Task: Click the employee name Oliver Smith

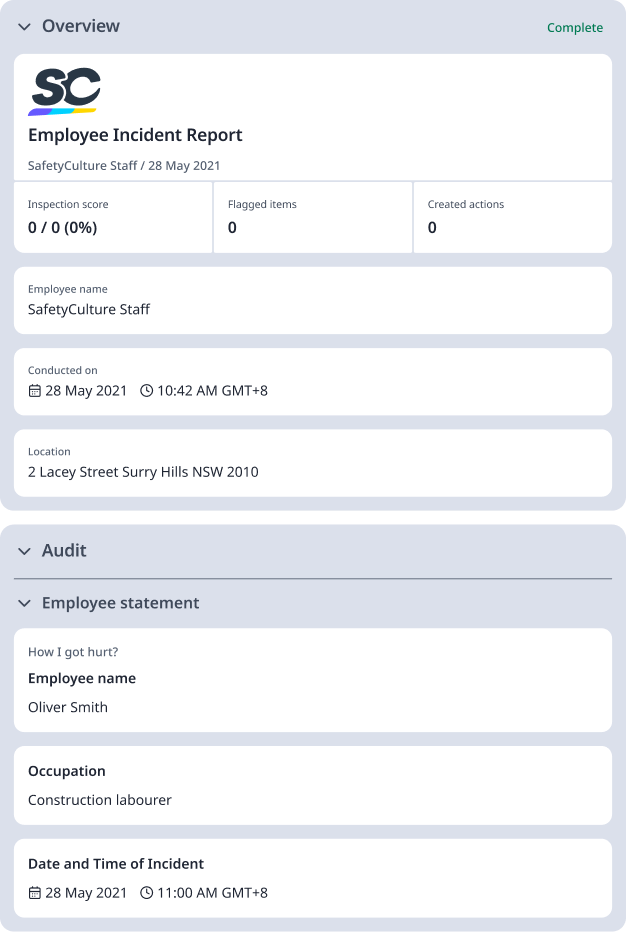Action: (68, 707)
